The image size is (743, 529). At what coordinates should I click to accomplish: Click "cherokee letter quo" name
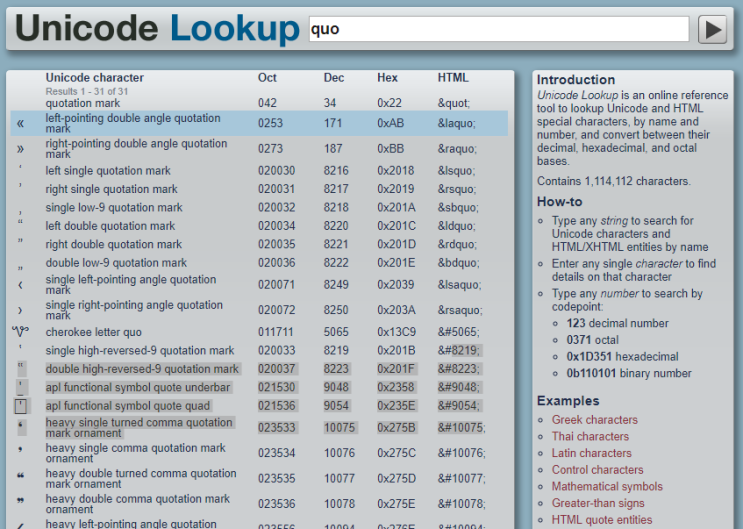coord(93,332)
